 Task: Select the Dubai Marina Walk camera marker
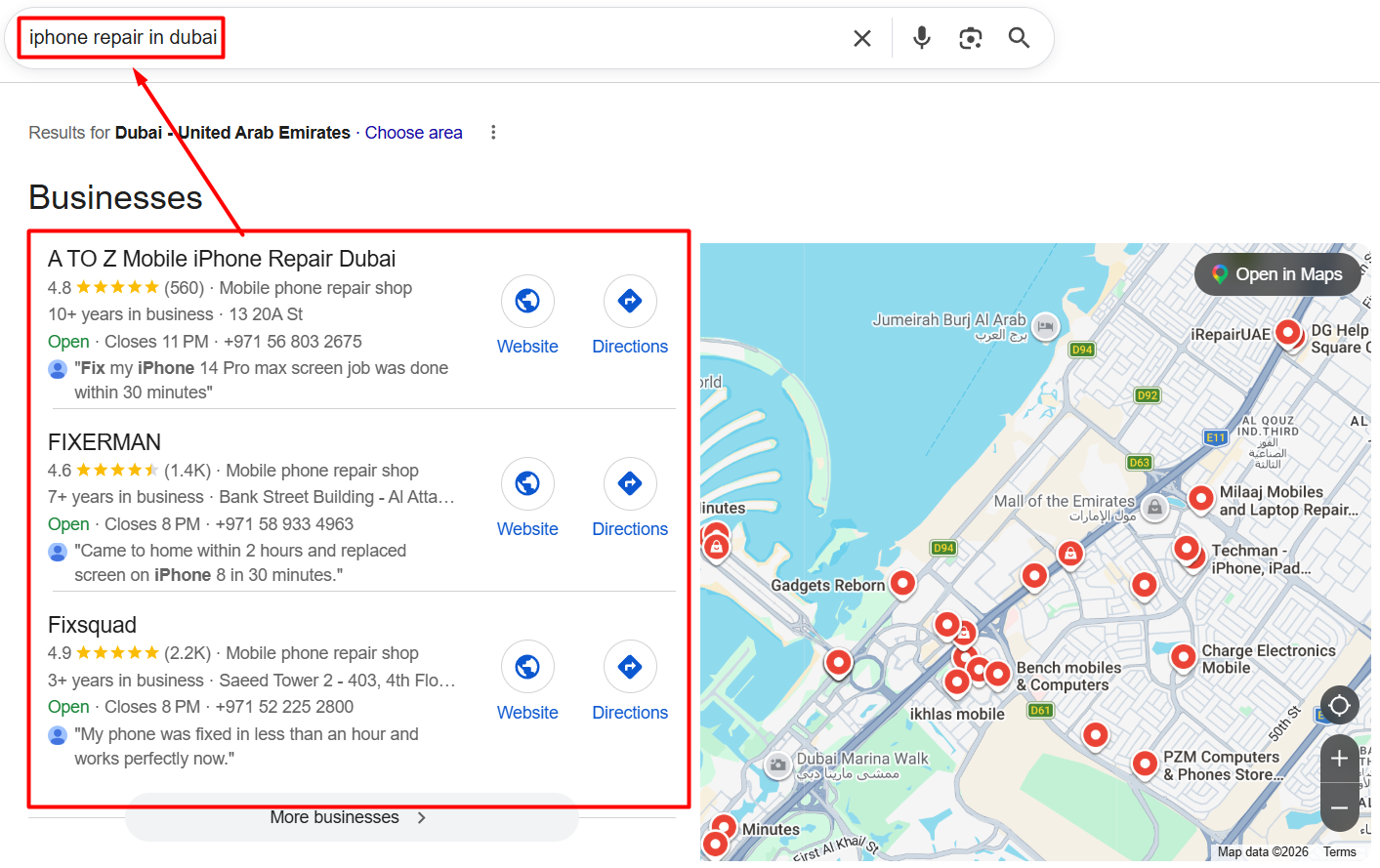777,765
